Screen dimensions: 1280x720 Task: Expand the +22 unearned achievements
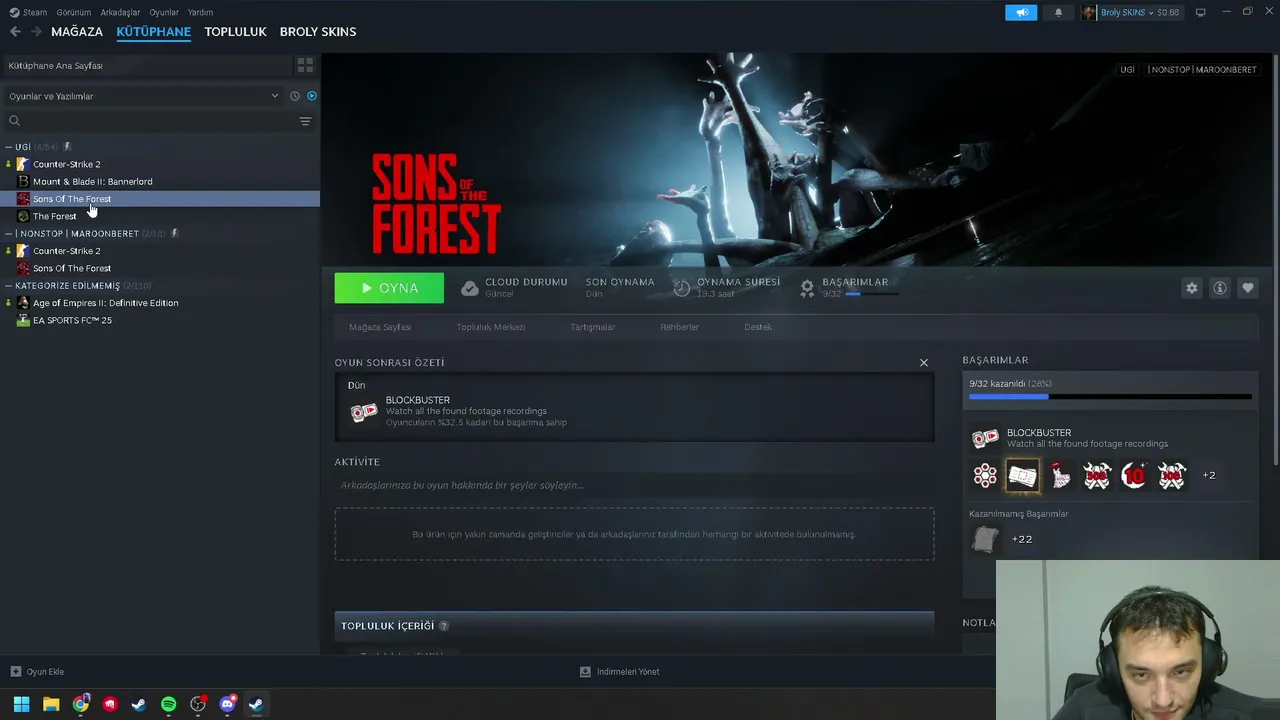click(x=1022, y=540)
